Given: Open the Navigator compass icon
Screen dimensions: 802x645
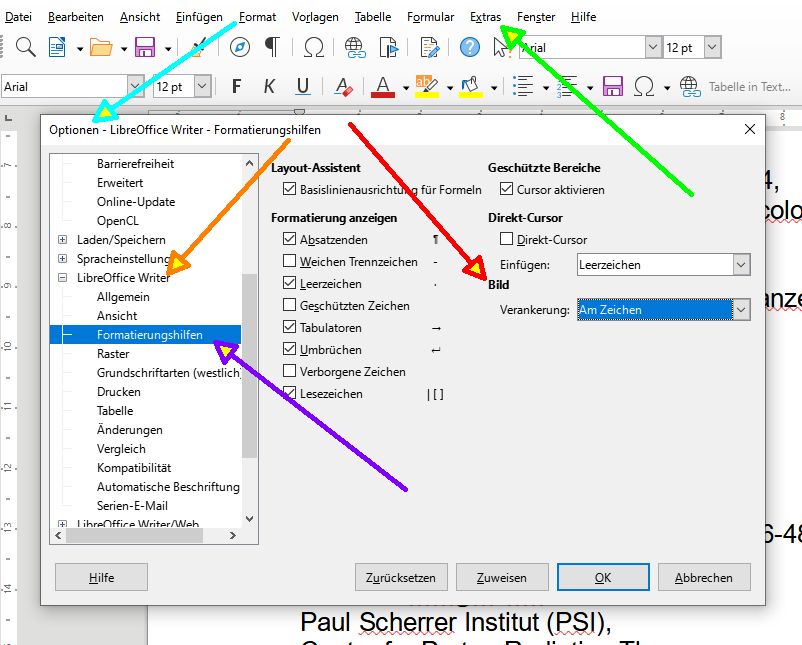Looking at the screenshot, I should tap(239, 48).
